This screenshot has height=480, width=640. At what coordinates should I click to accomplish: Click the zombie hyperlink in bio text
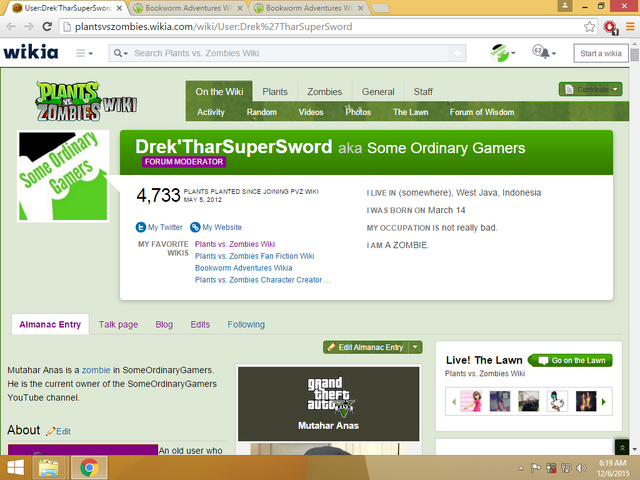96,370
